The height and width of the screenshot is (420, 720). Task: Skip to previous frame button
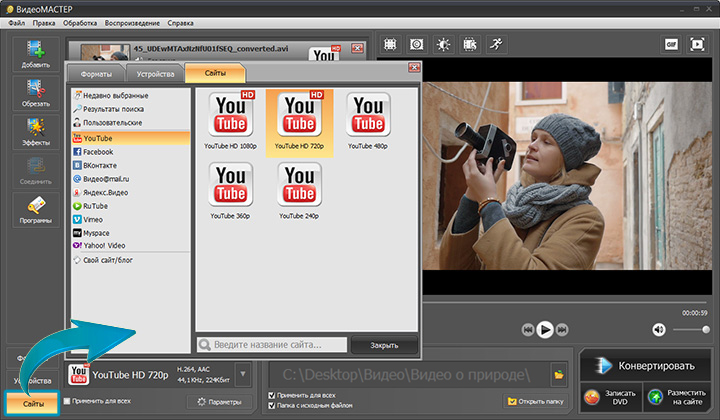[x=528, y=330]
